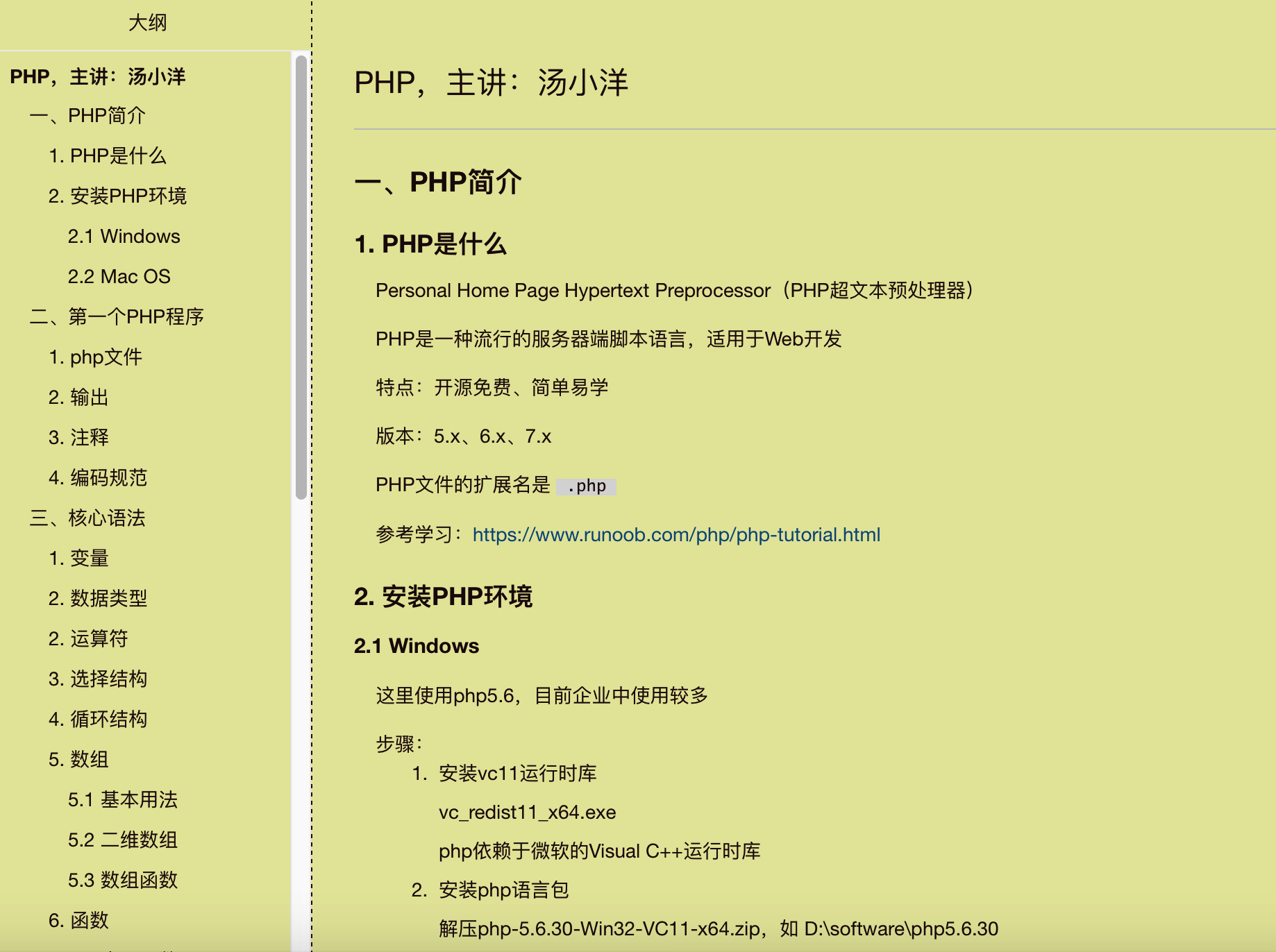Screen dimensions: 1276x952
Task: Click the line '特点：开源免费、简单易学'
Action: pos(492,388)
